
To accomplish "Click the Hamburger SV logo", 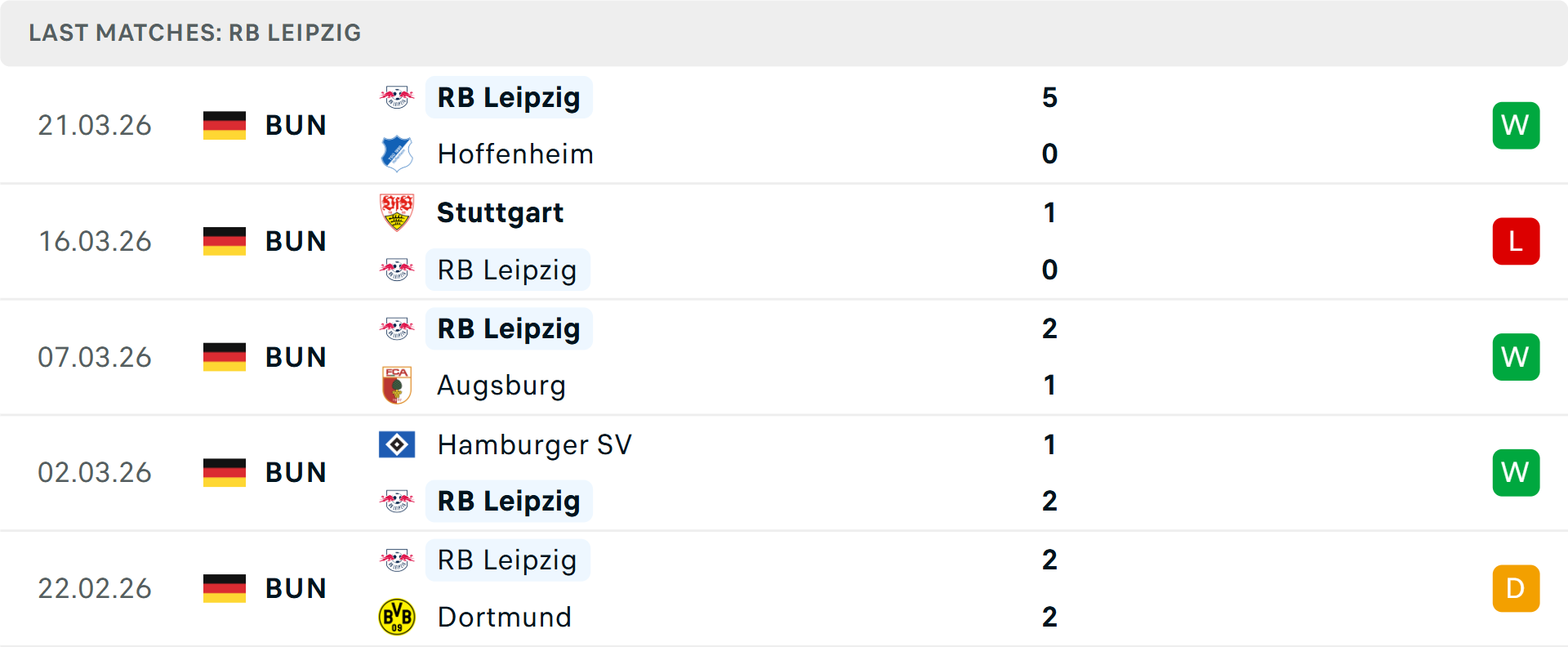I will point(398,444).
